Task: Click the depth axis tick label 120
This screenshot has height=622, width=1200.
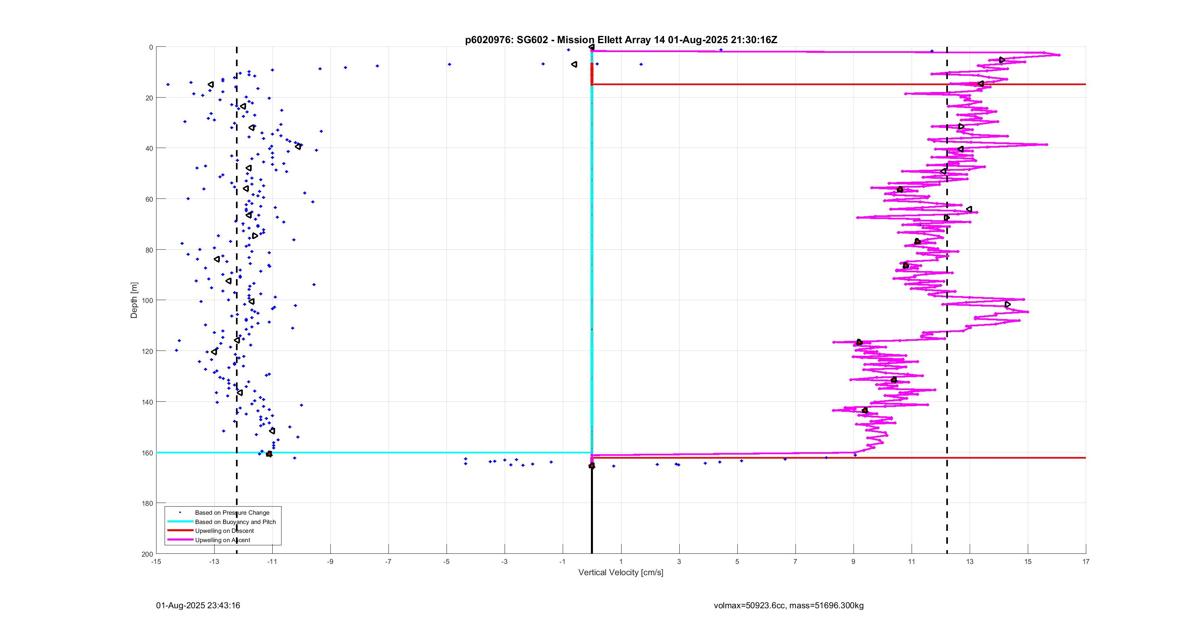Action: (146, 351)
